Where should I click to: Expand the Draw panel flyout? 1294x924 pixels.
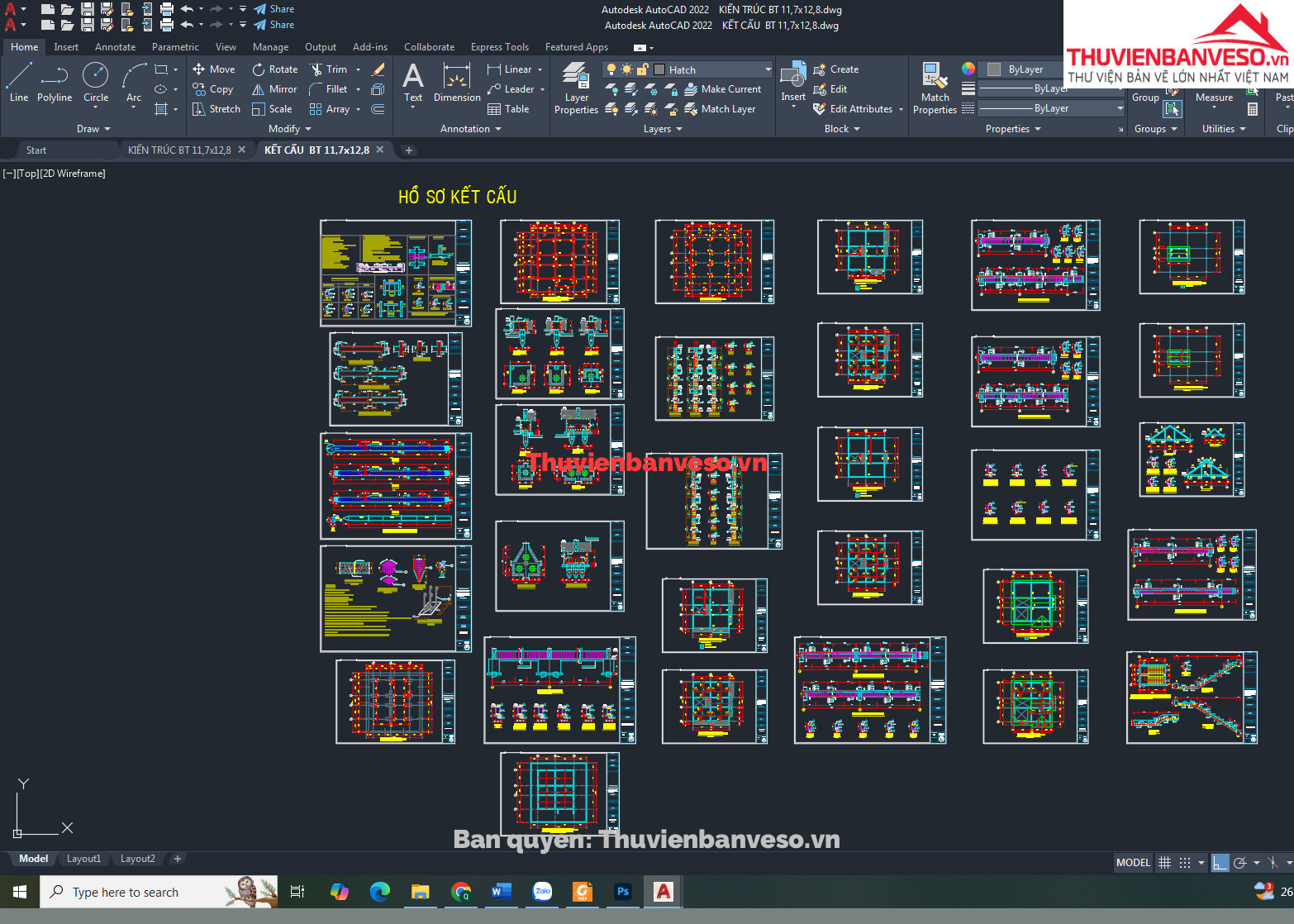[93, 129]
